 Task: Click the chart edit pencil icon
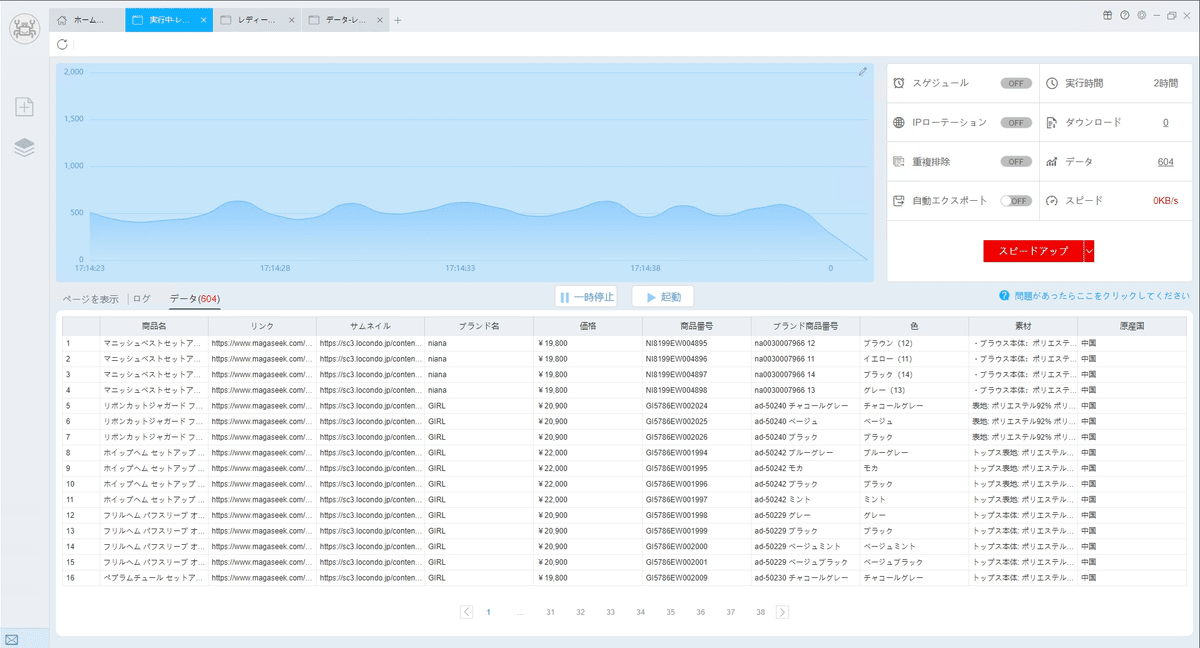pyautogui.click(x=863, y=71)
